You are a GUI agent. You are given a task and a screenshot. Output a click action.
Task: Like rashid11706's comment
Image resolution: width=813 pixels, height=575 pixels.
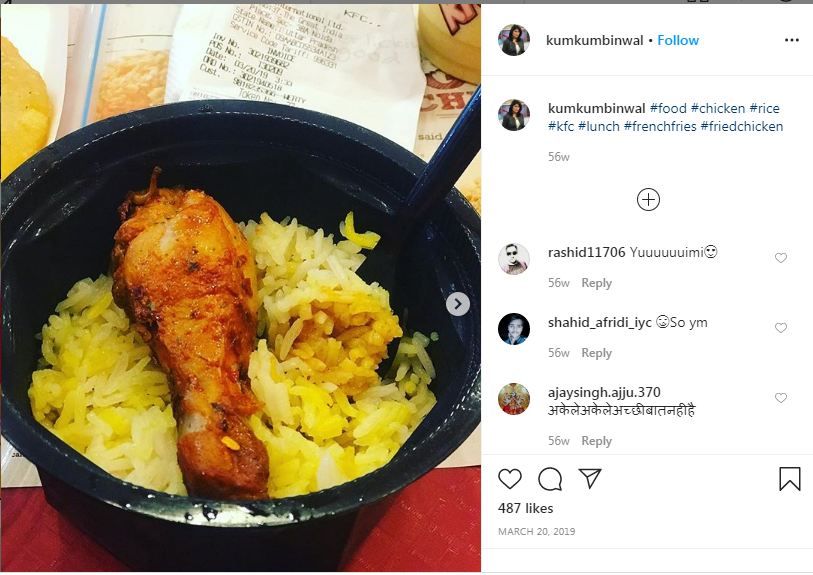tap(781, 258)
